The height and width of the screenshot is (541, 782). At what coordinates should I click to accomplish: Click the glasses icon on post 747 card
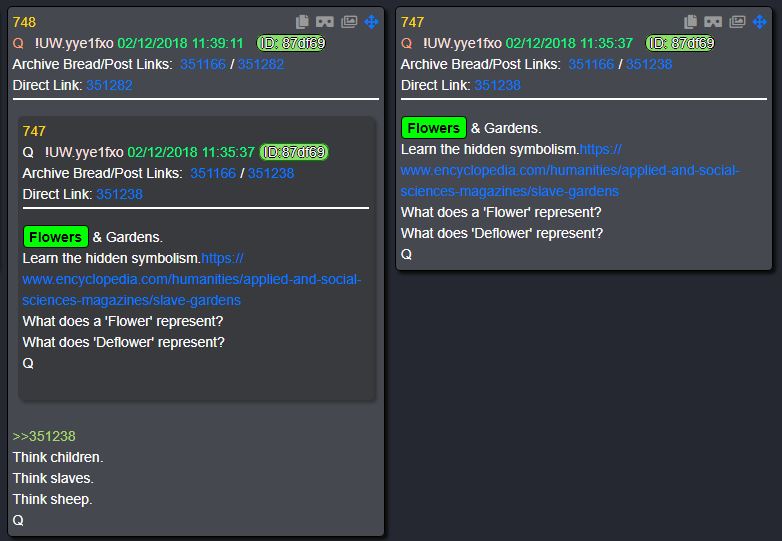(713, 22)
